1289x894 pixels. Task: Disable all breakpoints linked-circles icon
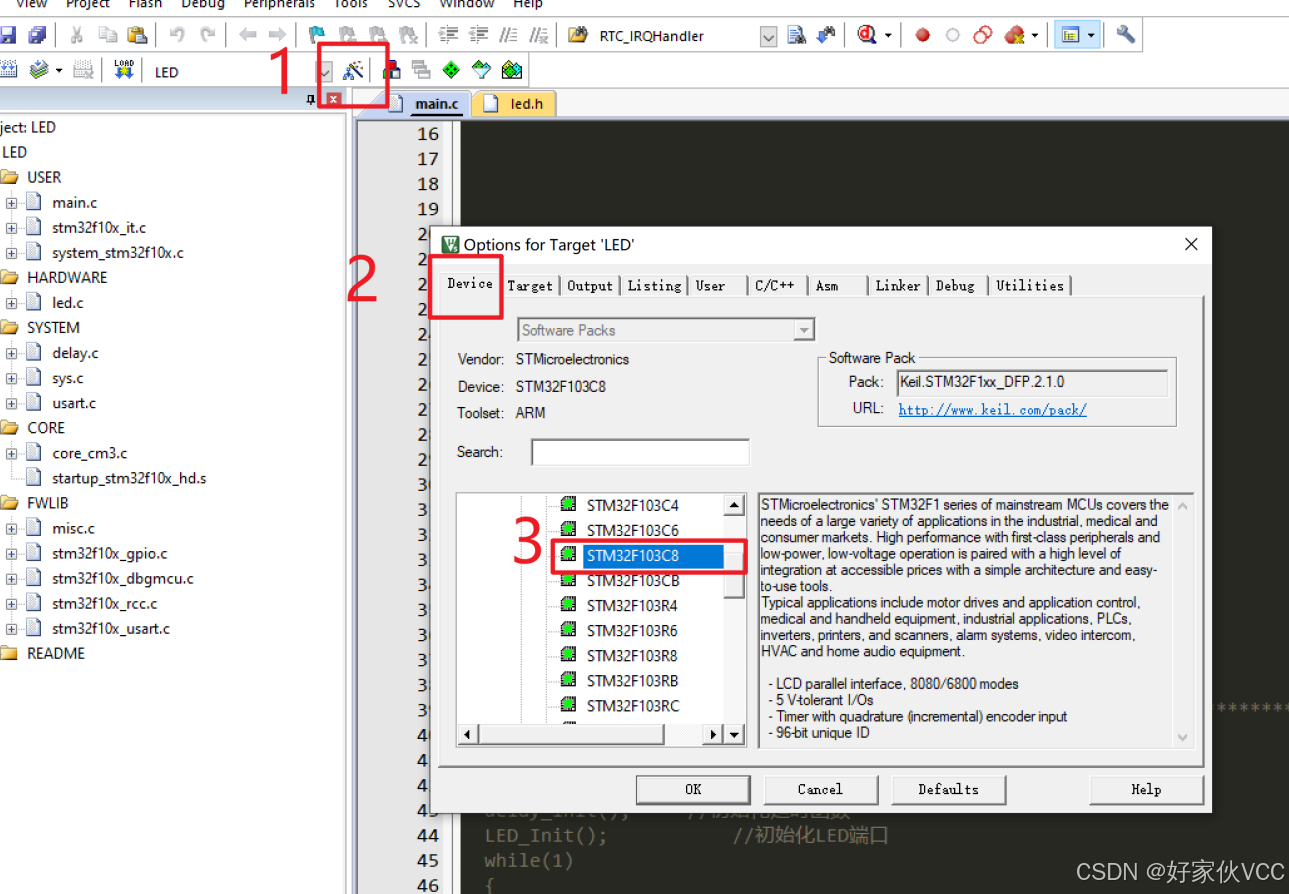(983, 35)
